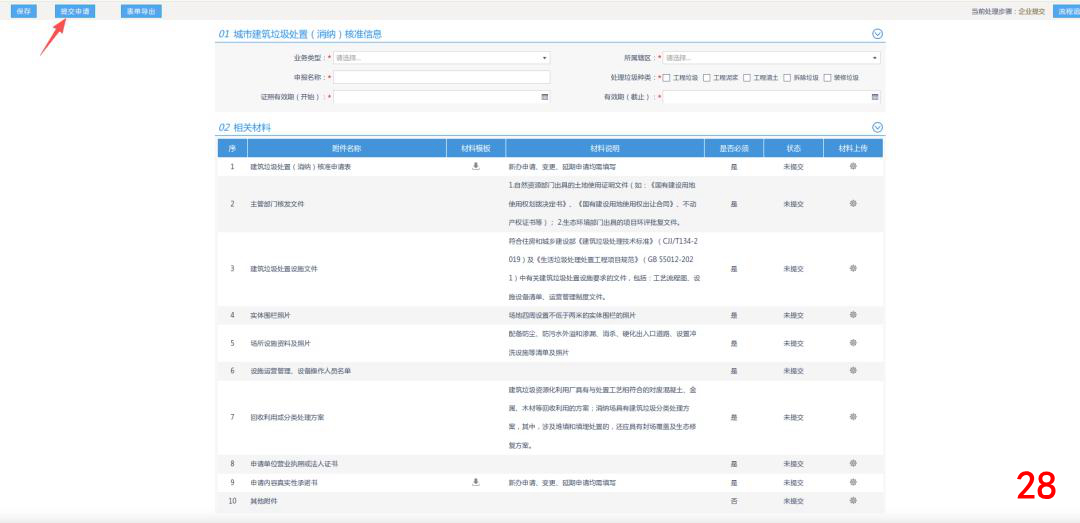Check the 工程垃圾 checkbox
This screenshot has height=523, width=1080.
[667, 77]
